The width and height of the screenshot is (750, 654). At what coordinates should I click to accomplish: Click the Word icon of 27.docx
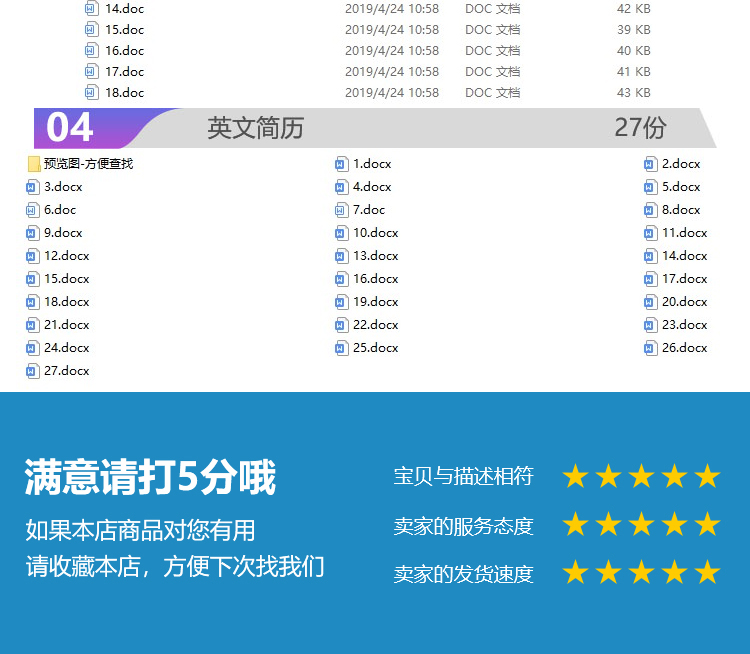click(x=32, y=371)
